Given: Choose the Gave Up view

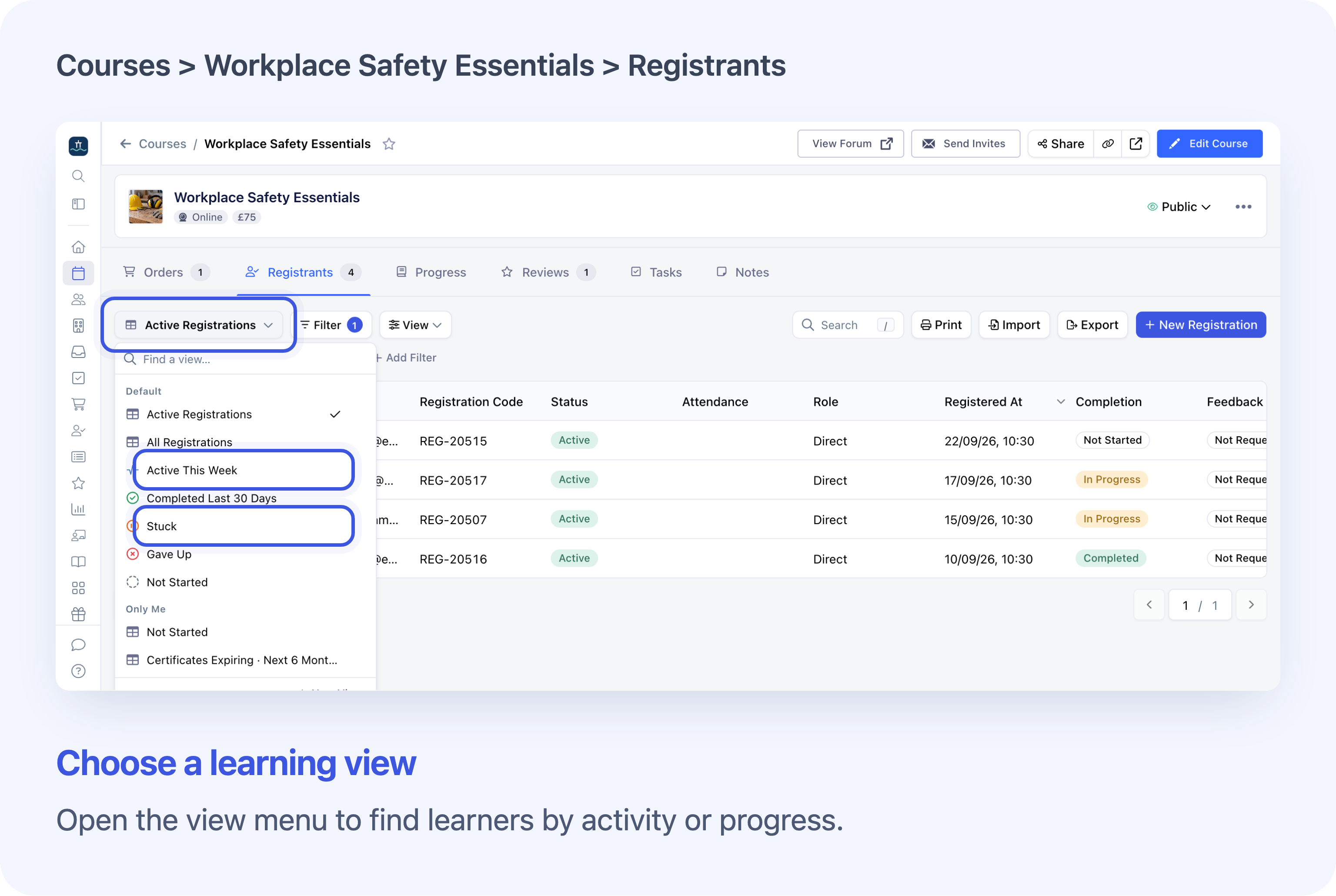Looking at the screenshot, I should click(x=245, y=554).
